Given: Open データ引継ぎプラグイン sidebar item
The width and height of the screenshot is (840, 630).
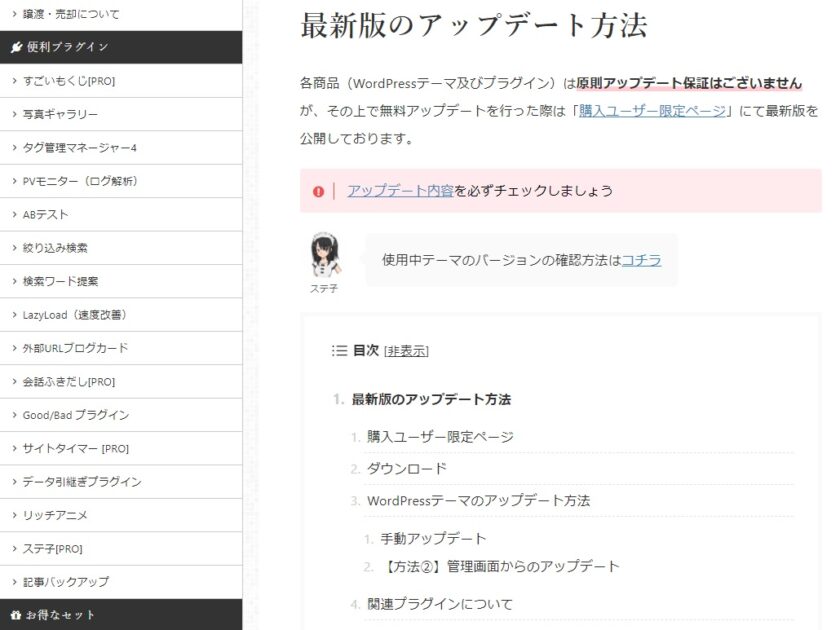Looking at the screenshot, I should coord(121,482).
